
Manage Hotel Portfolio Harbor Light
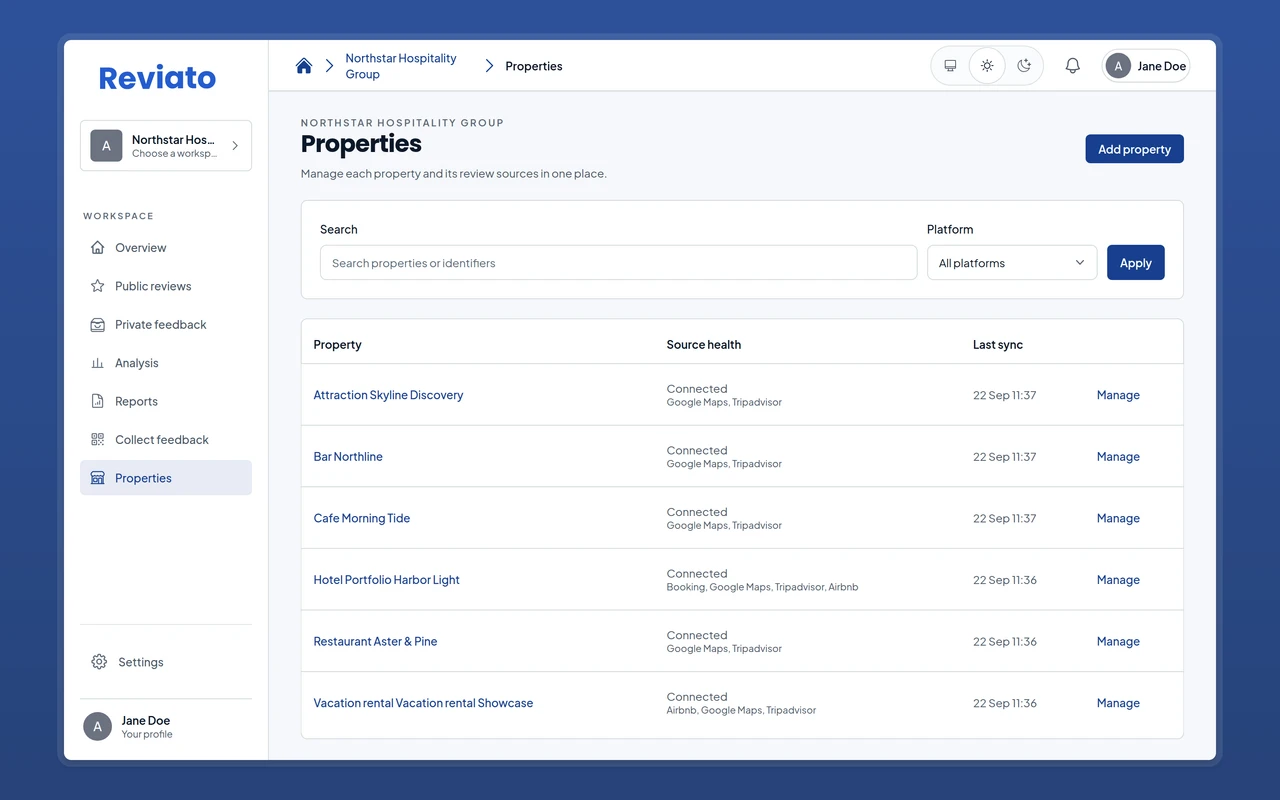click(1118, 580)
